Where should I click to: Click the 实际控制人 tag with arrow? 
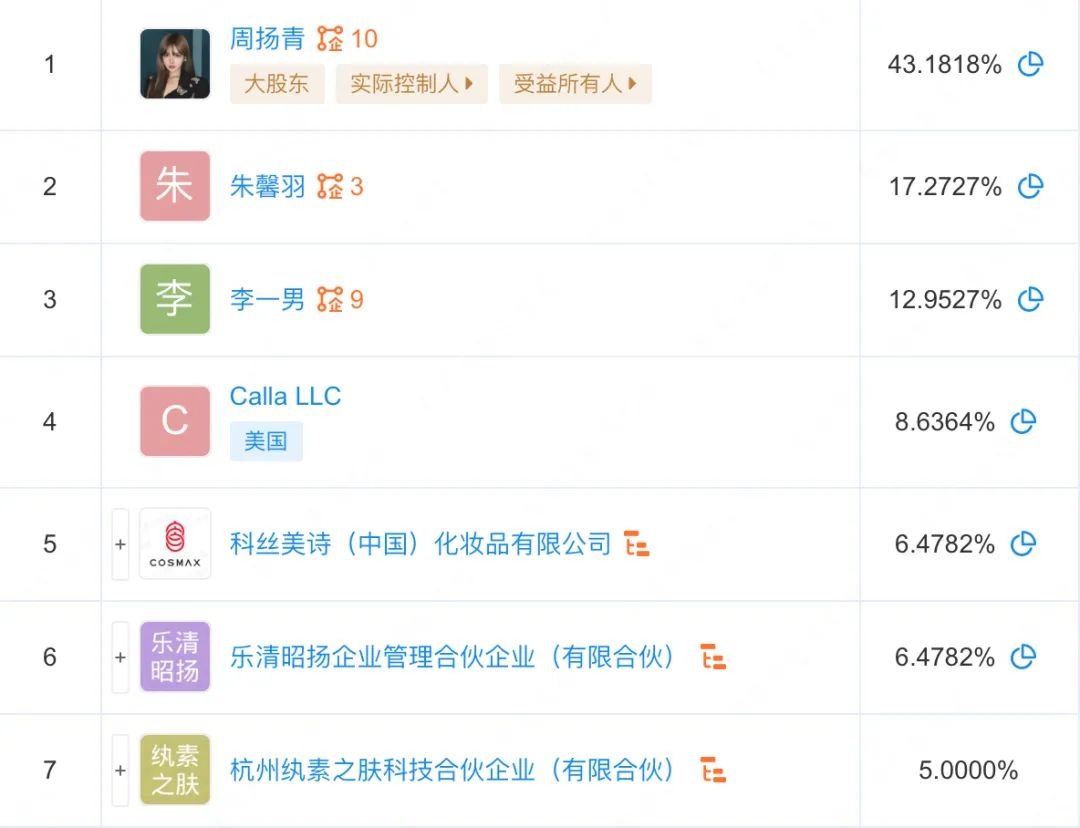pos(411,84)
